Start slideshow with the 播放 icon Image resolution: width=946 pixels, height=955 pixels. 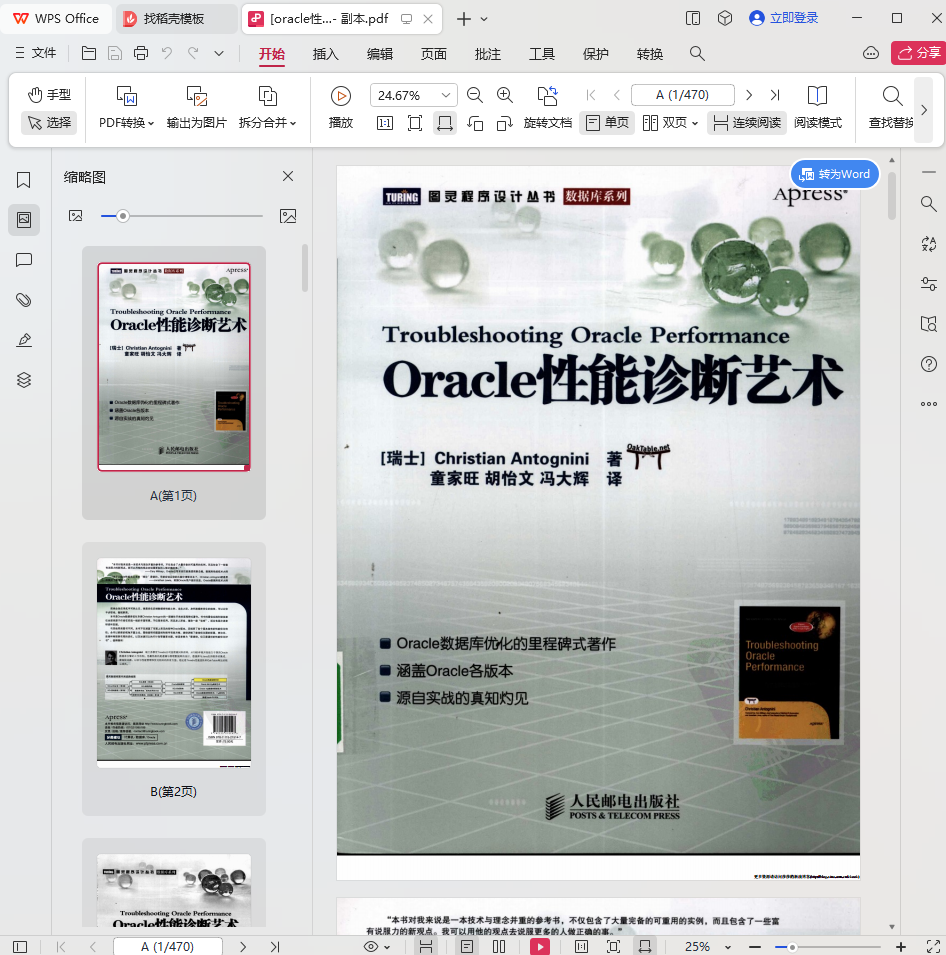click(341, 96)
